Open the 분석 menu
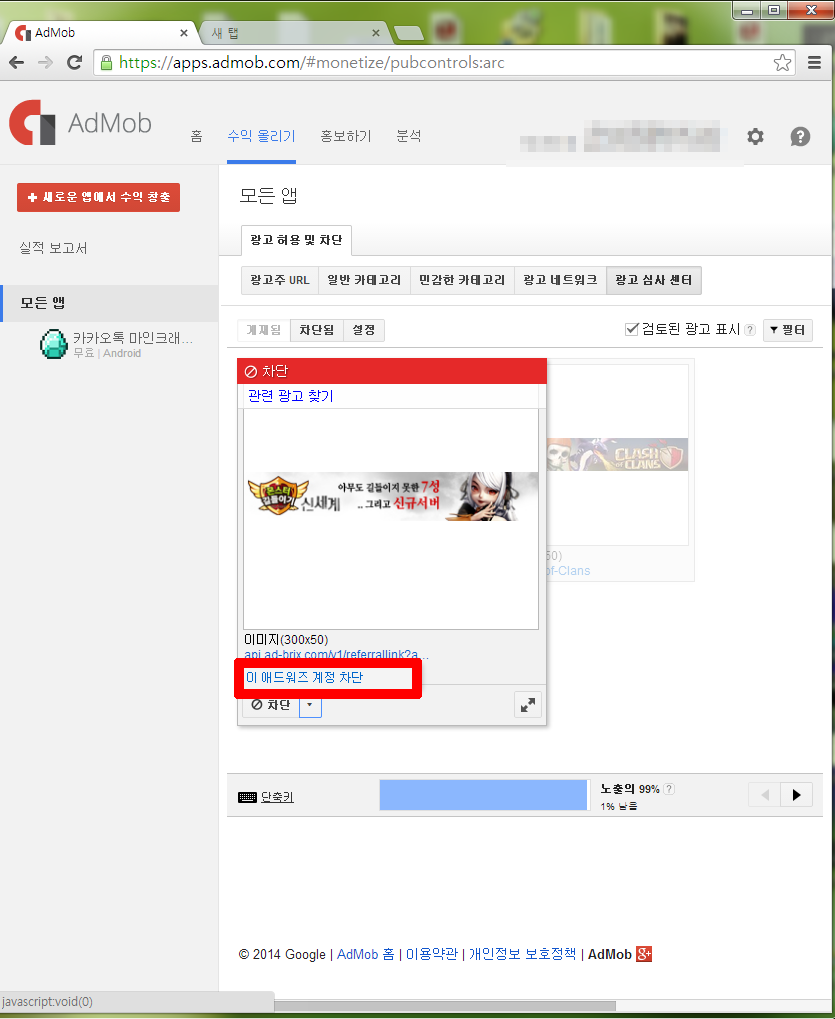The width and height of the screenshot is (835, 1019). pyautogui.click(x=409, y=136)
